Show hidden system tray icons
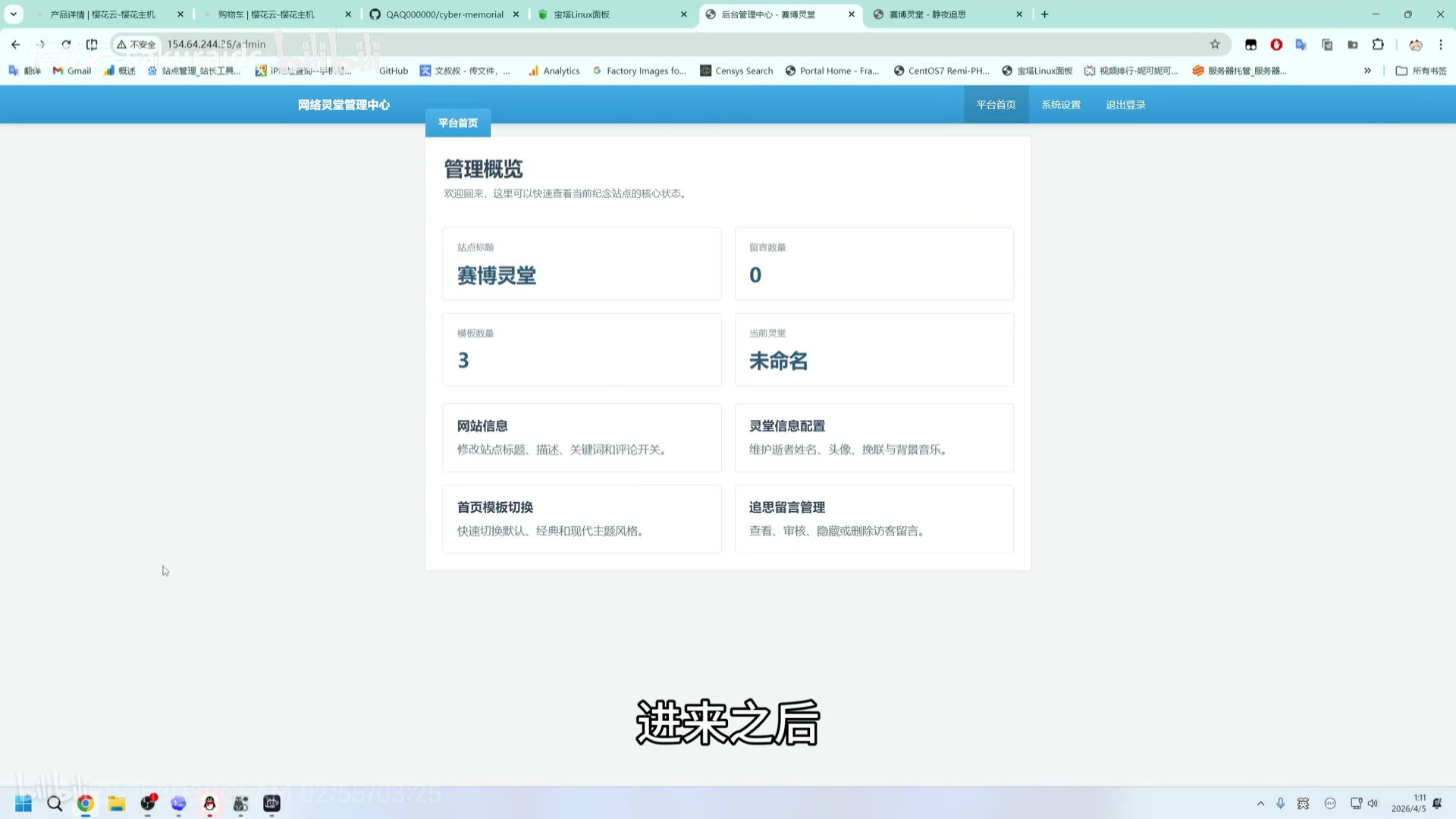The height and width of the screenshot is (819, 1456). click(x=1260, y=803)
